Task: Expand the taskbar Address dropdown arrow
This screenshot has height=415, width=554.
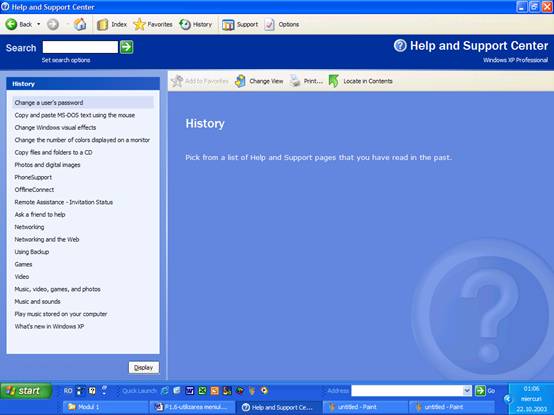Action: pyautogui.click(x=467, y=391)
